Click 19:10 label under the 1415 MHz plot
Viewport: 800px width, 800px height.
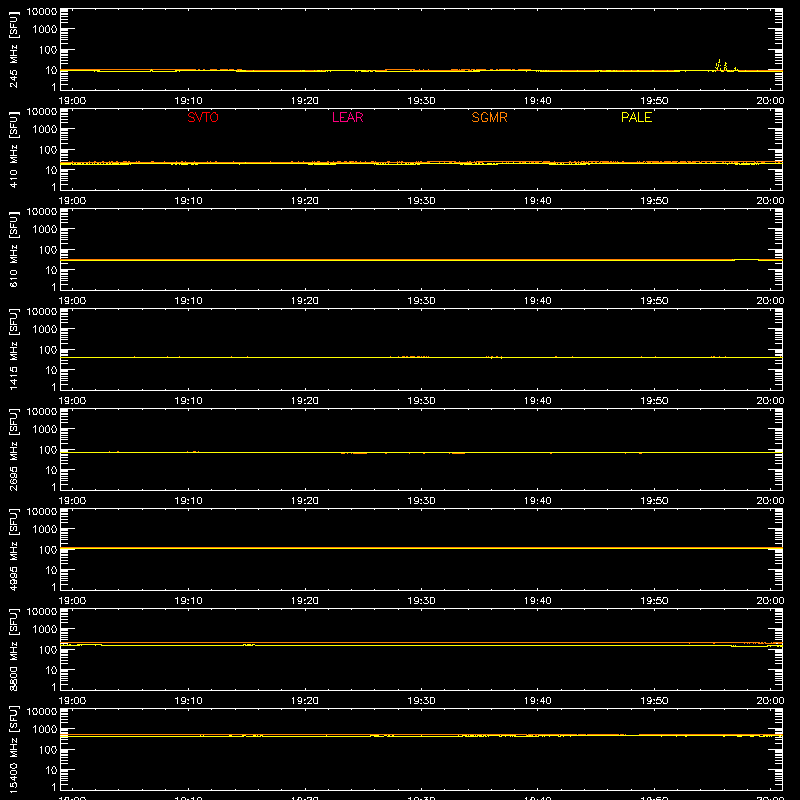coord(189,401)
